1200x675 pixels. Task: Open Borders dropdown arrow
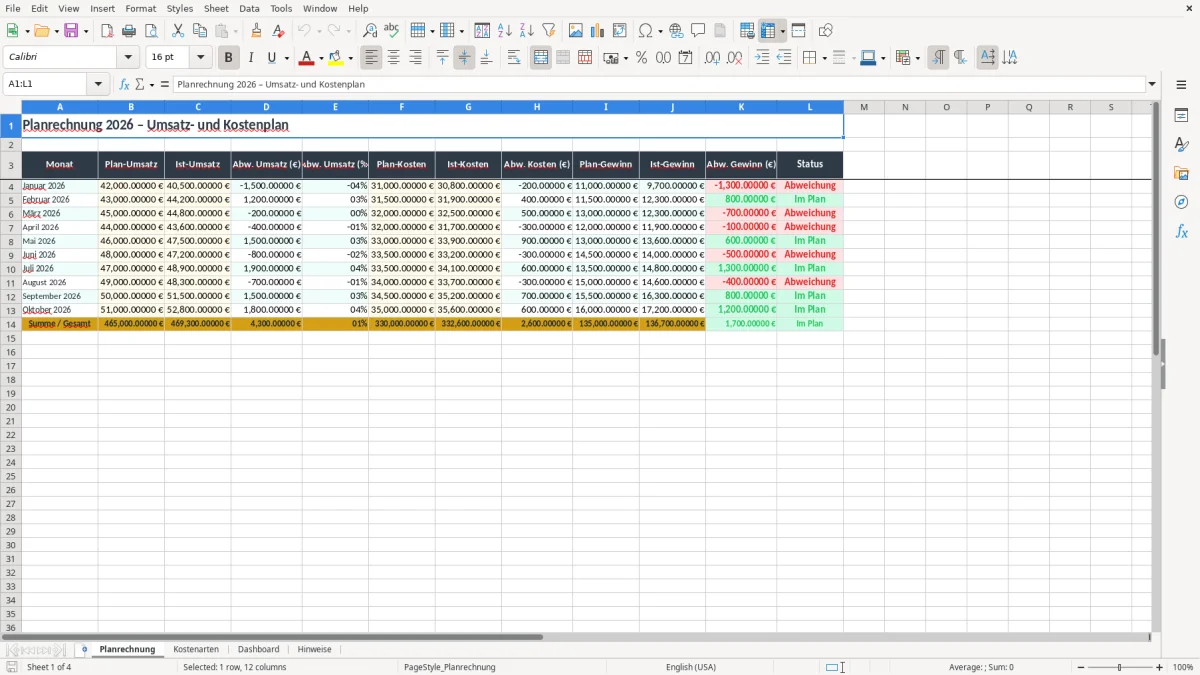[x=824, y=58]
